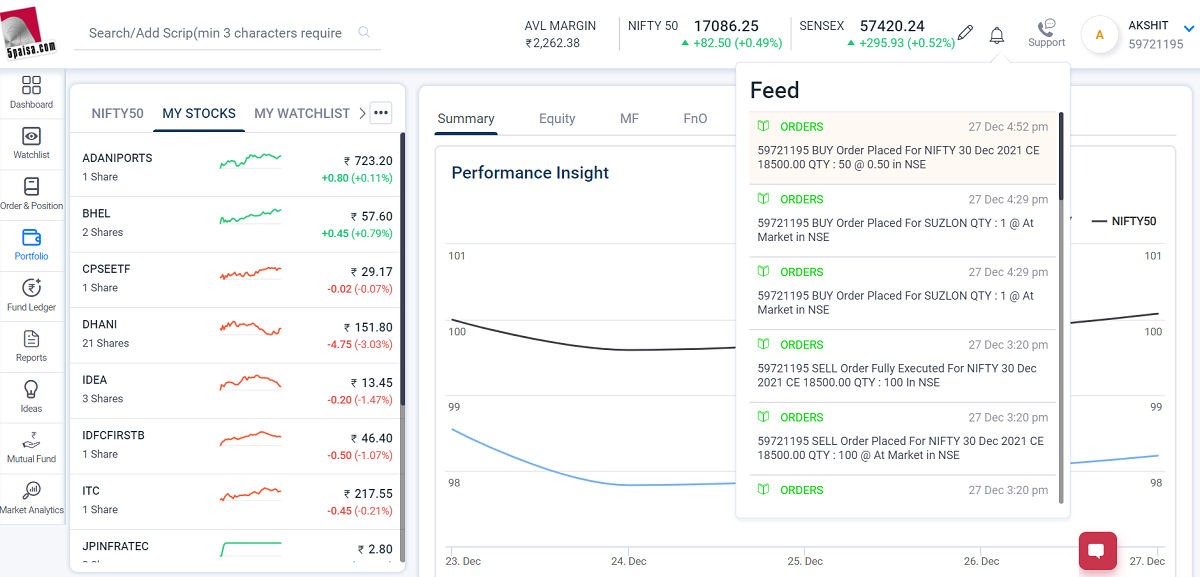Viewport: 1200px width, 577px height.
Task: Toggle NIFTY50 chart legend series
Action: click(x=1124, y=221)
